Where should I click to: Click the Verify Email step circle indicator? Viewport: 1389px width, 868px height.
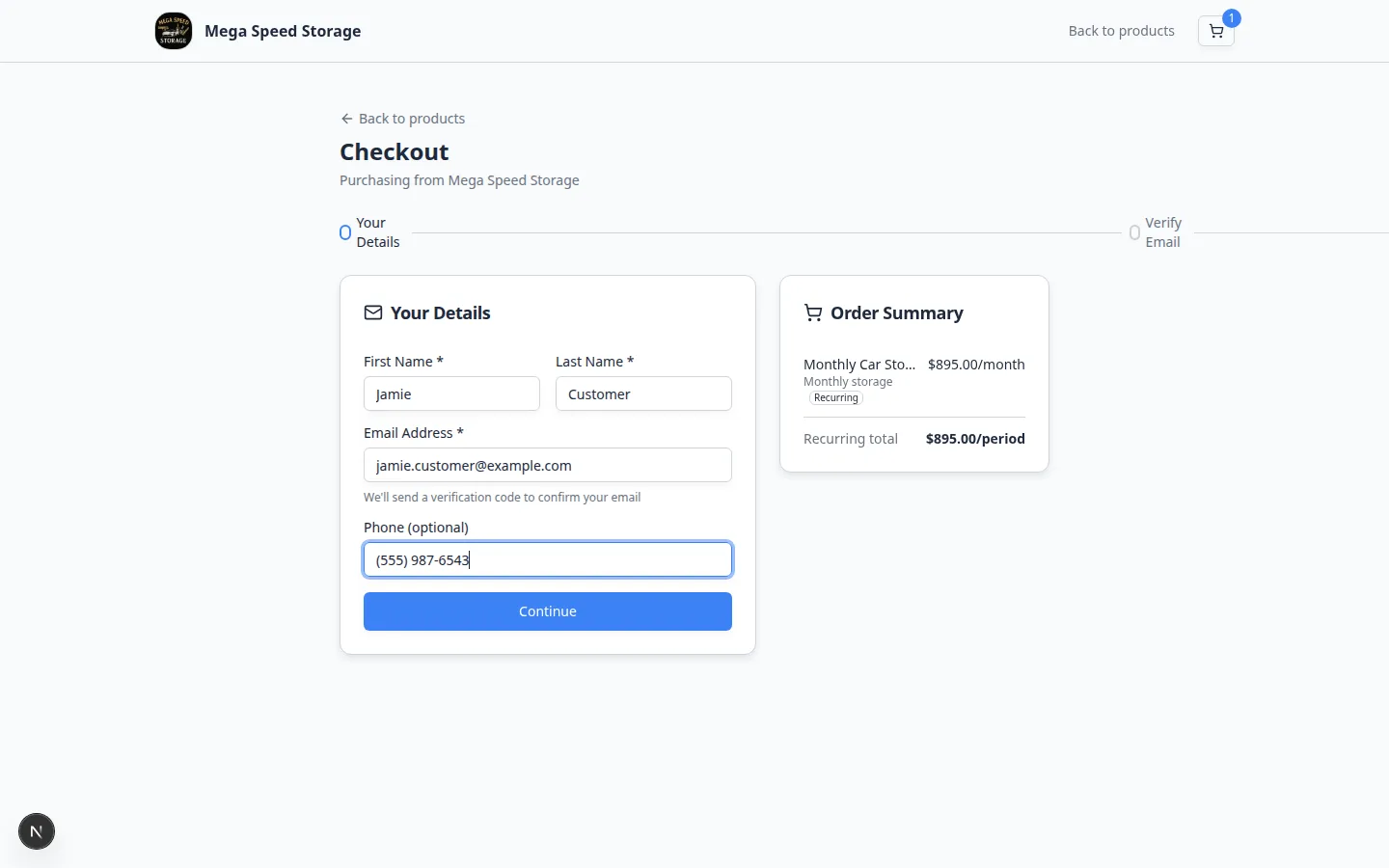coord(1134,232)
